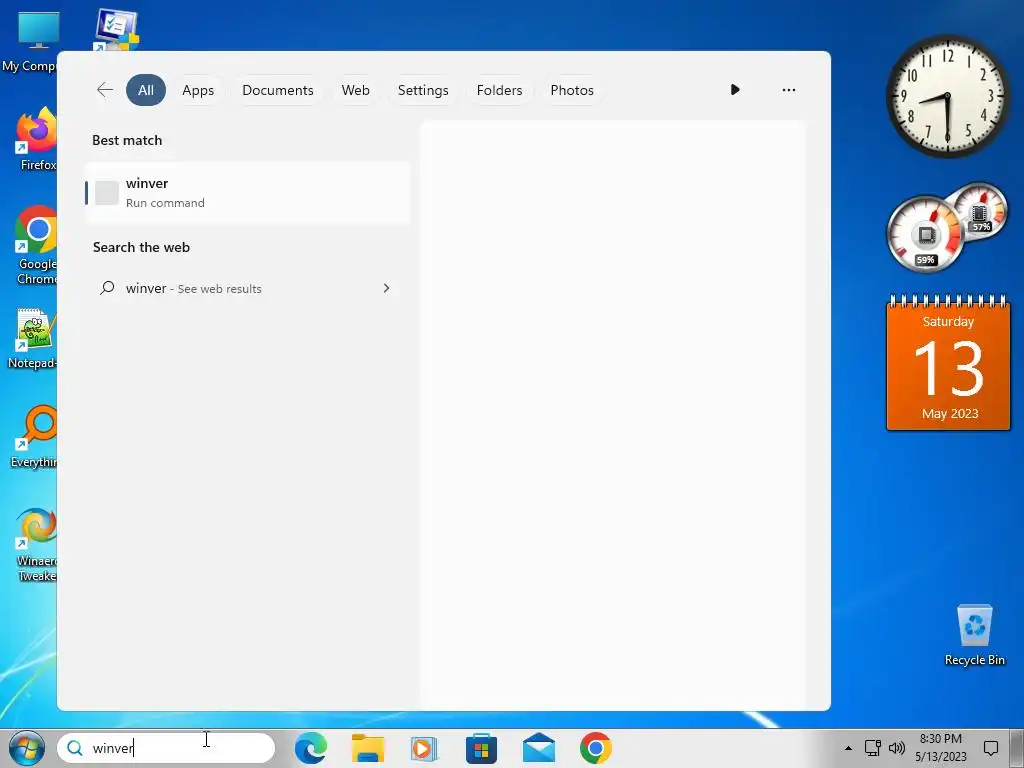The image size is (1024, 768).
Task: Open the notification center icon
Action: (991, 748)
